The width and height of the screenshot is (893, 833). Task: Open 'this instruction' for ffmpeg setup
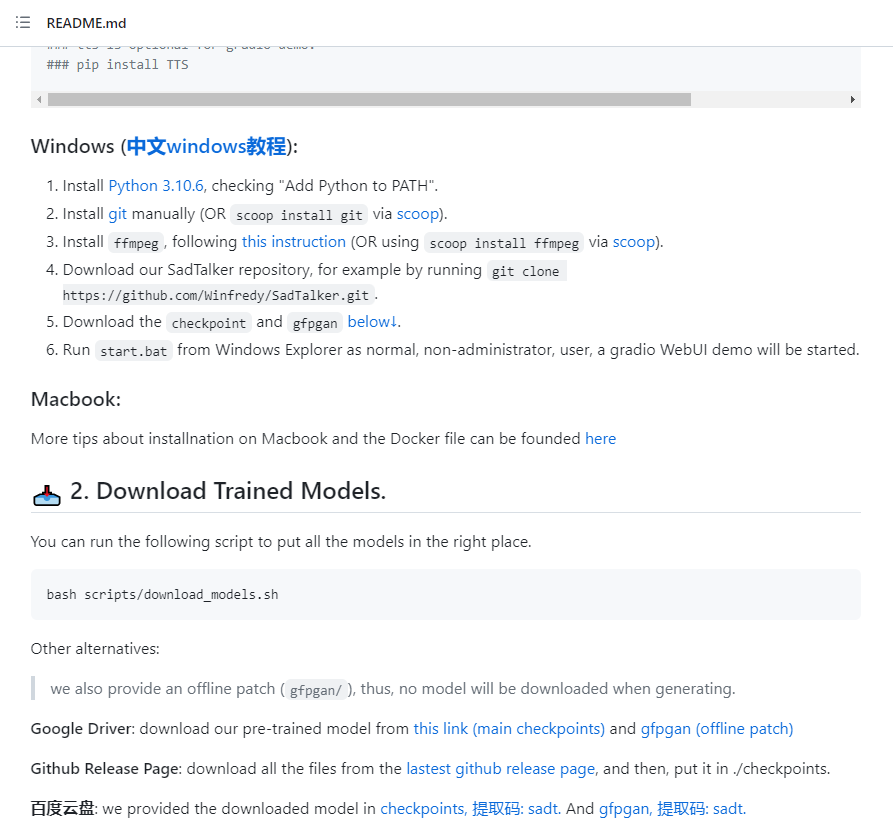[x=293, y=241]
